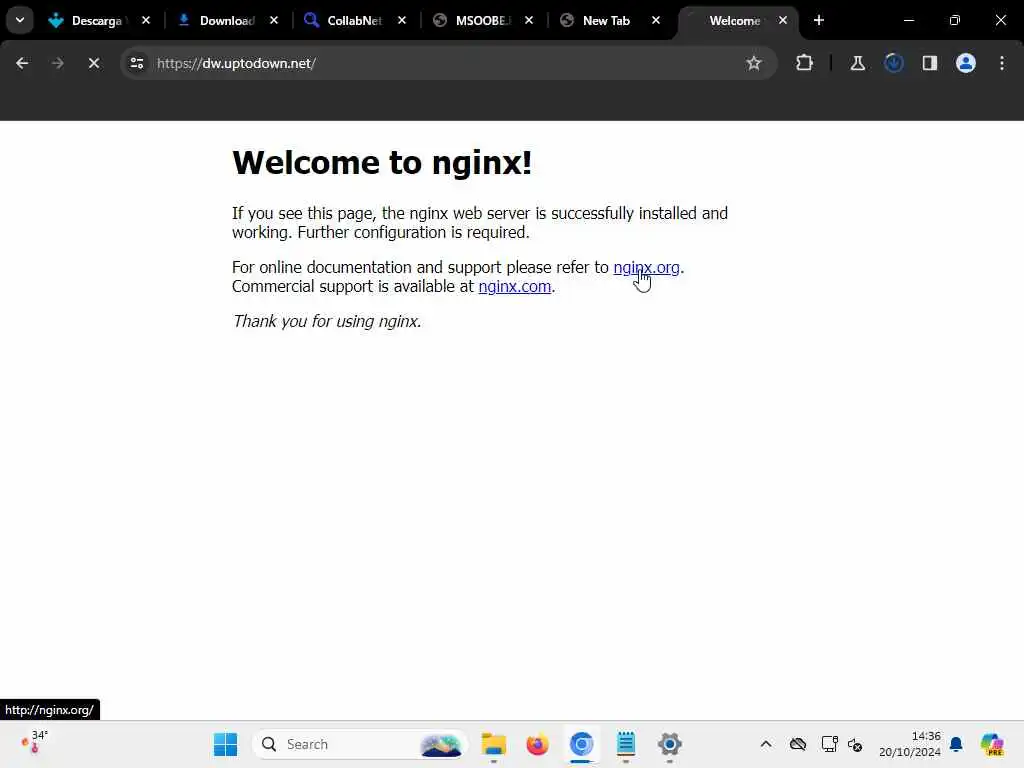Viewport: 1024px width, 768px height.
Task: Open the Extensions puzzle icon
Action: point(805,63)
